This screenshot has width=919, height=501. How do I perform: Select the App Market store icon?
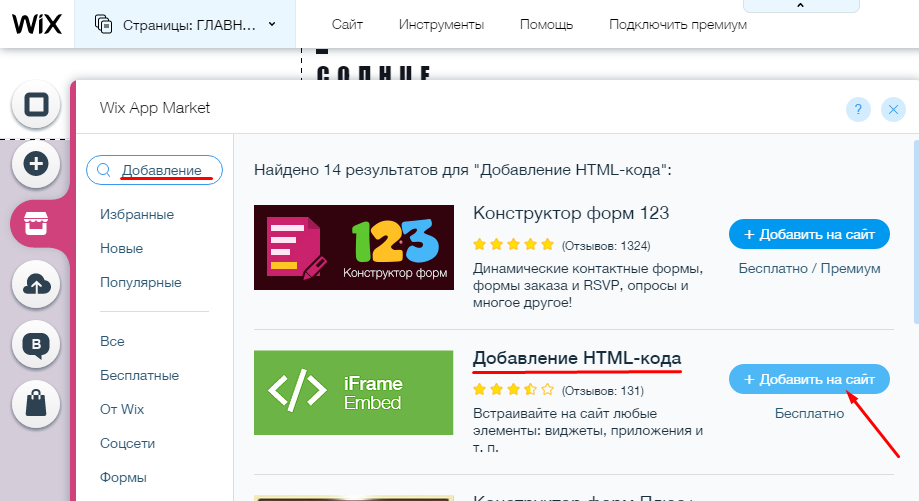(x=36, y=223)
